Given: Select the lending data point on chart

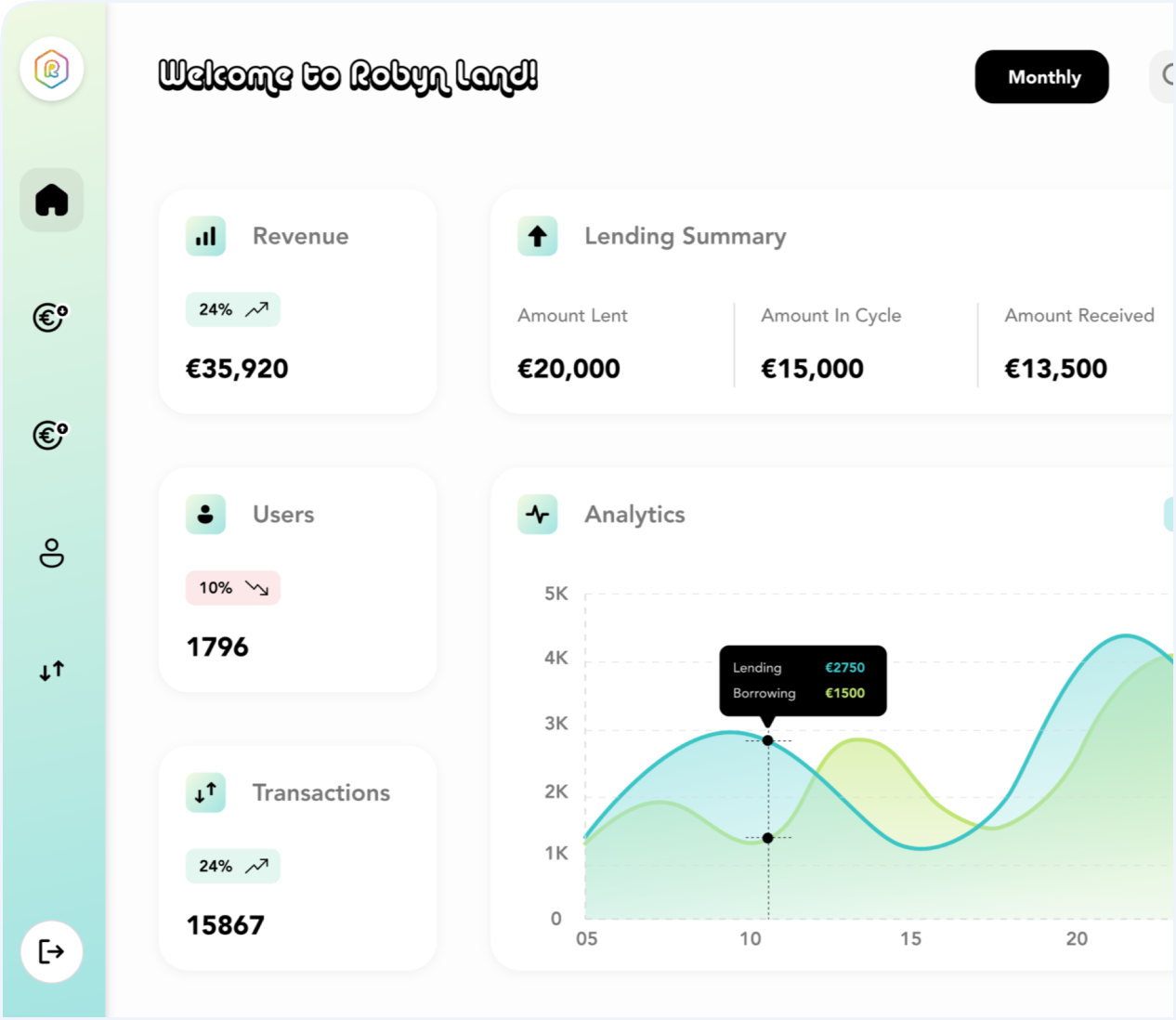Looking at the screenshot, I should pyautogui.click(x=767, y=740).
